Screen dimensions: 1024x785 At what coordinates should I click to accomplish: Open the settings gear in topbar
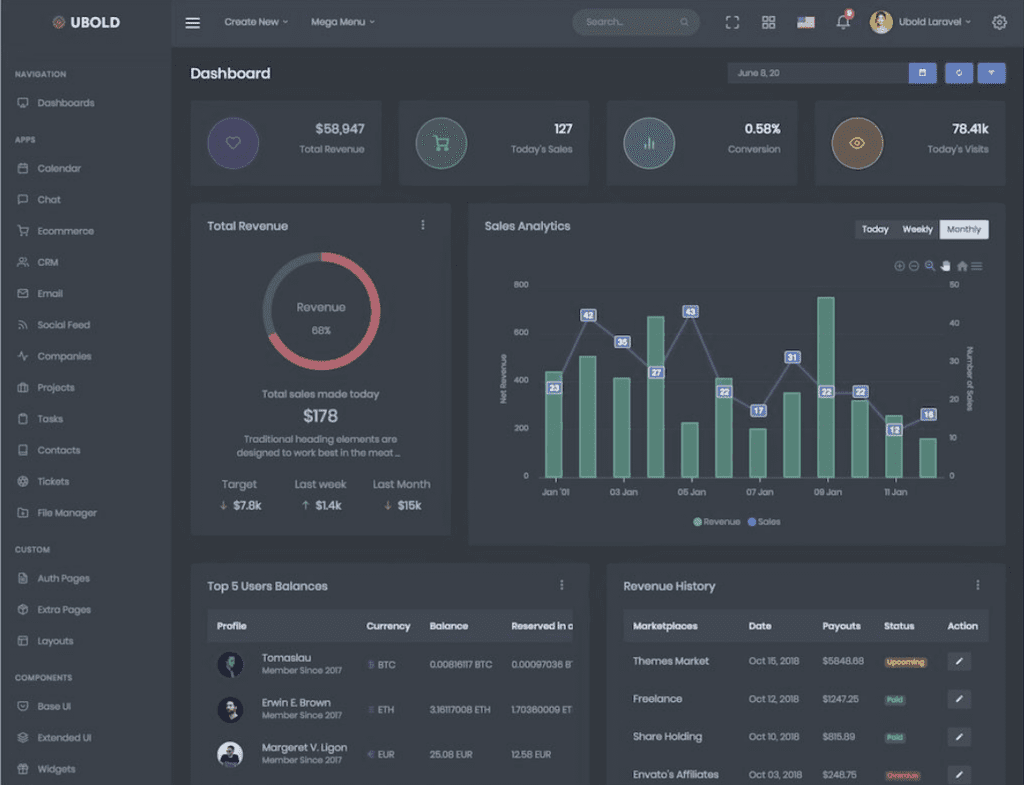click(999, 22)
